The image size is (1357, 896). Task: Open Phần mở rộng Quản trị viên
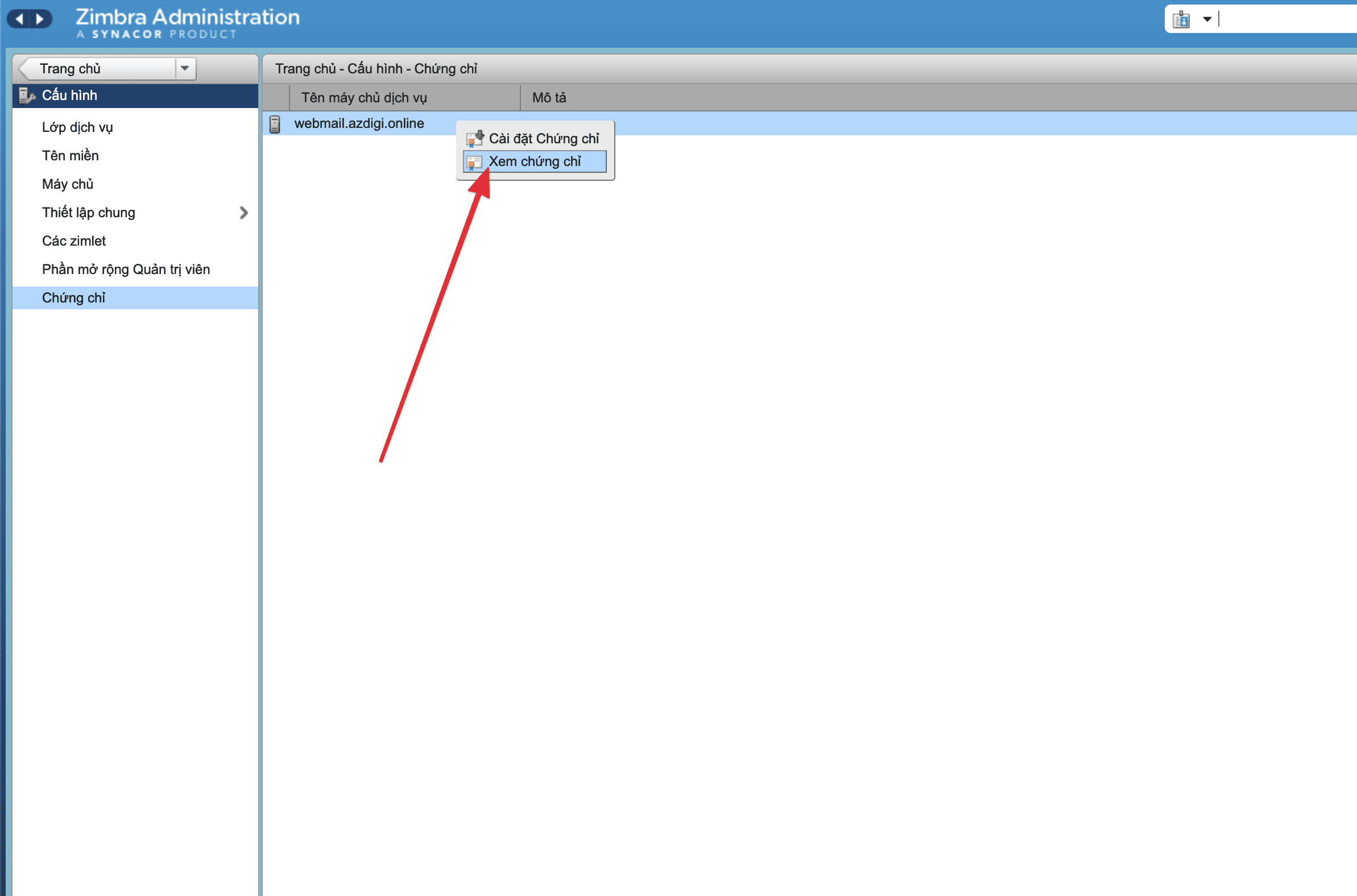pos(126,269)
